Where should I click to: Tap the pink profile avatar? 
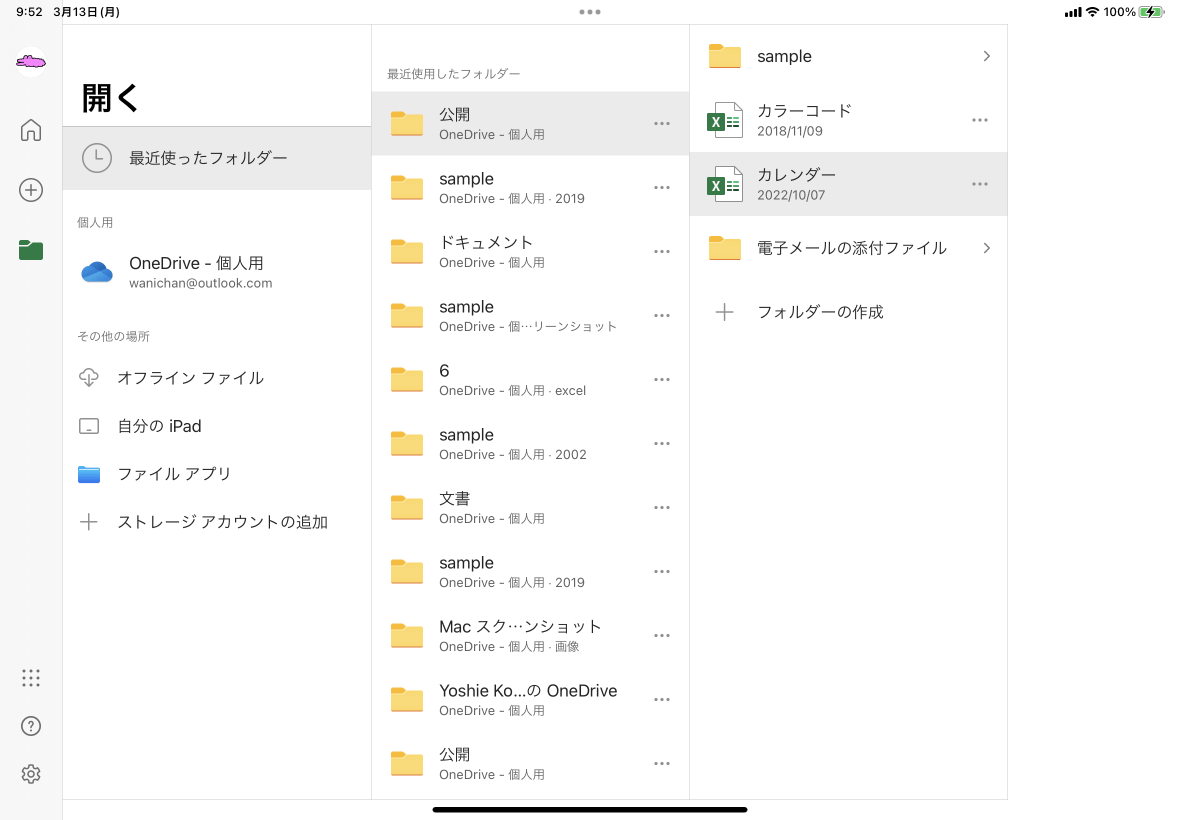pyautogui.click(x=31, y=62)
